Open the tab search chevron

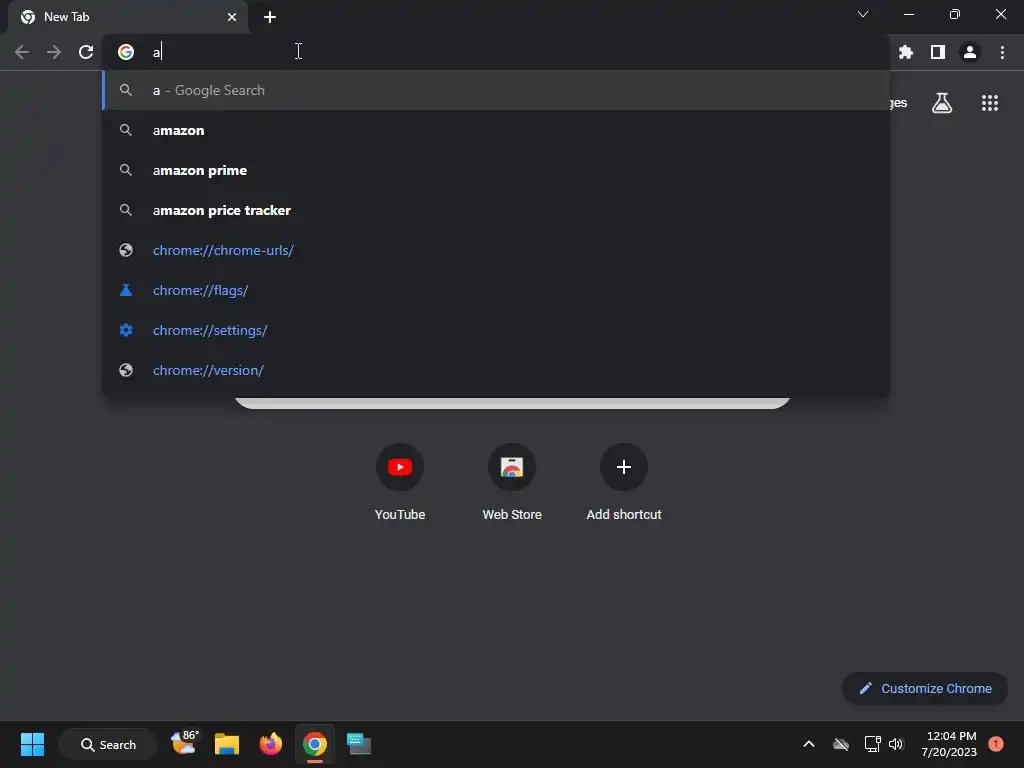863,14
